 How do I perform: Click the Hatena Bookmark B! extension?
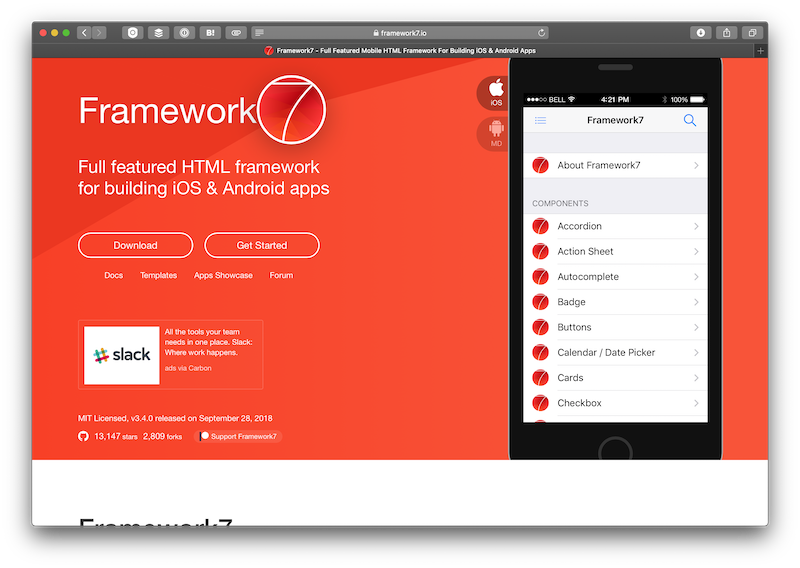210,33
